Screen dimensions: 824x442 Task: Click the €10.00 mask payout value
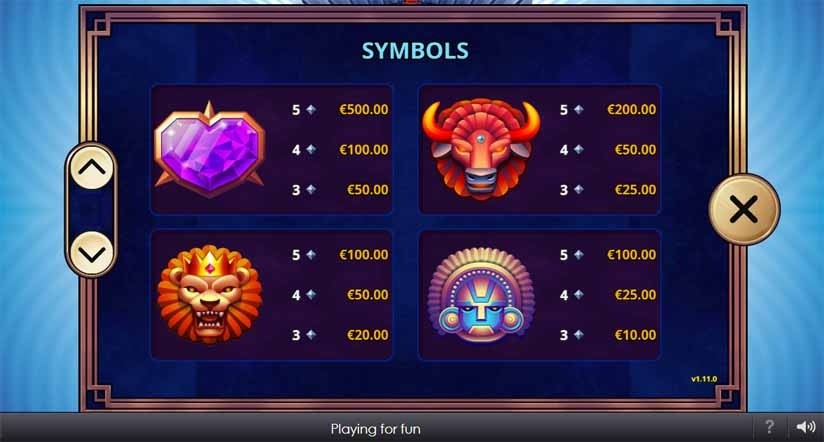[x=635, y=335]
